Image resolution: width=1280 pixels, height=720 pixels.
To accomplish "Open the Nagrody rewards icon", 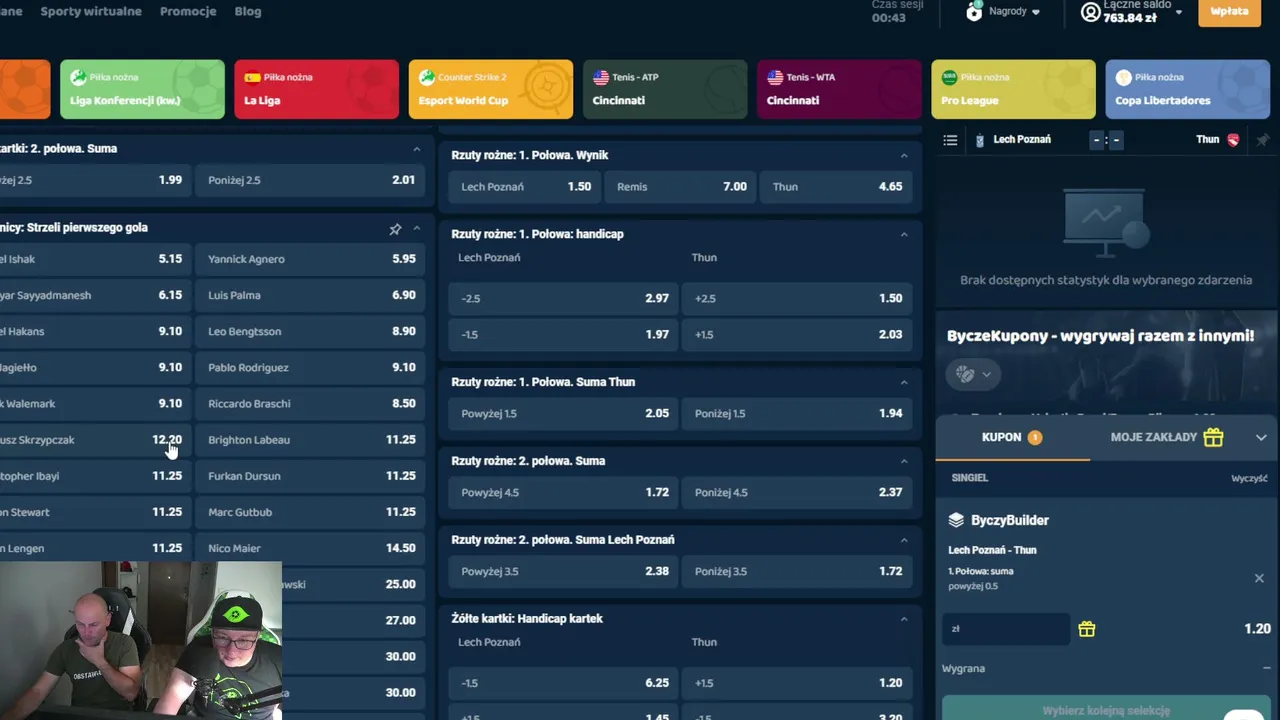I will (x=974, y=11).
